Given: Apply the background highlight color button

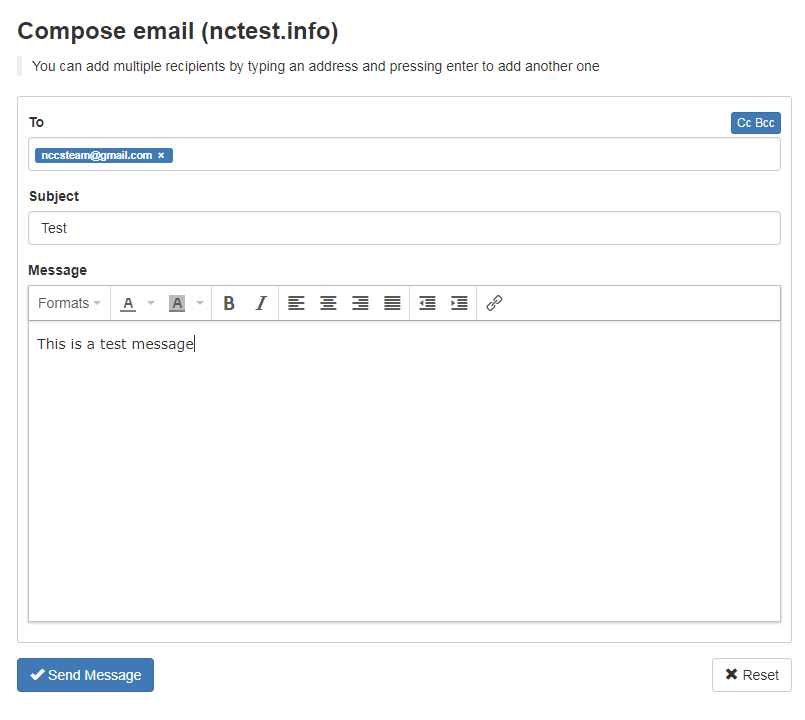Looking at the screenshot, I should 177,303.
